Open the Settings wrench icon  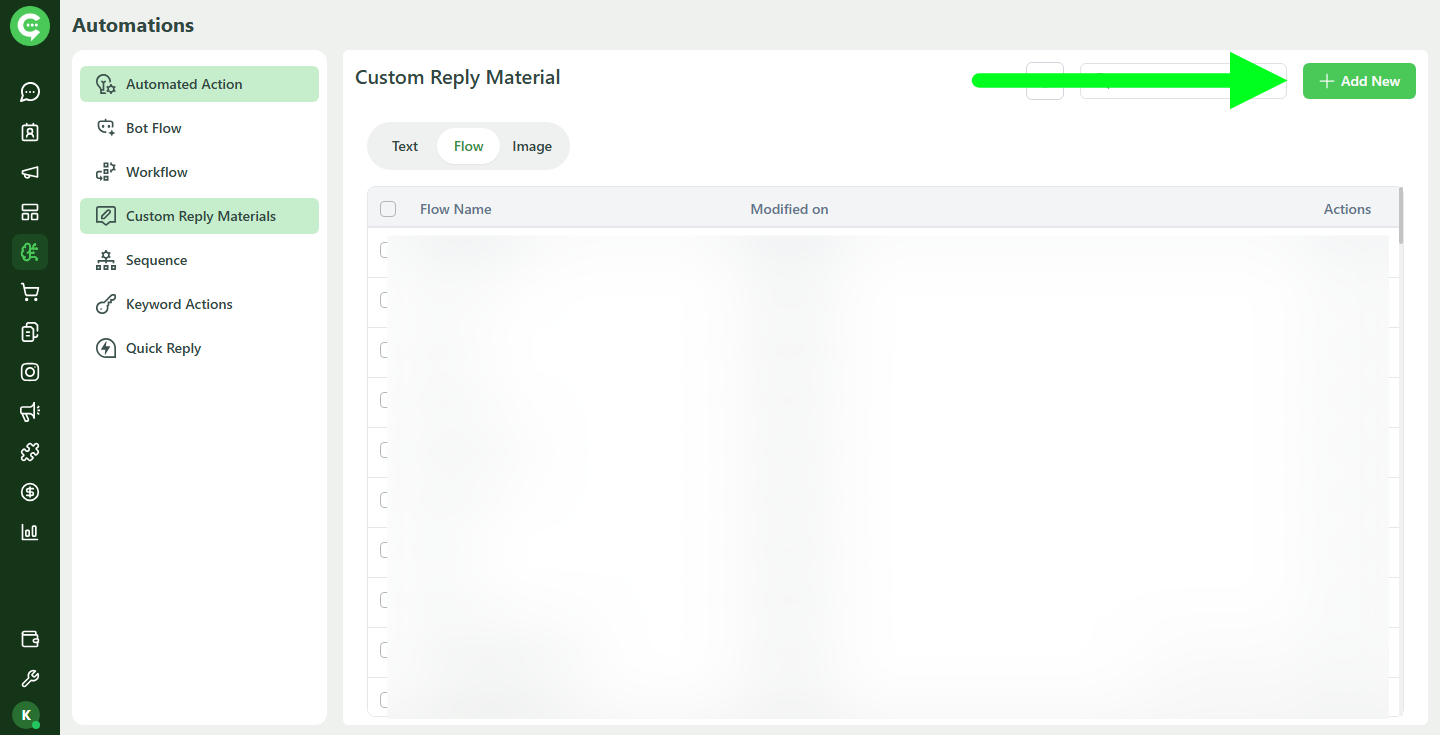point(30,678)
